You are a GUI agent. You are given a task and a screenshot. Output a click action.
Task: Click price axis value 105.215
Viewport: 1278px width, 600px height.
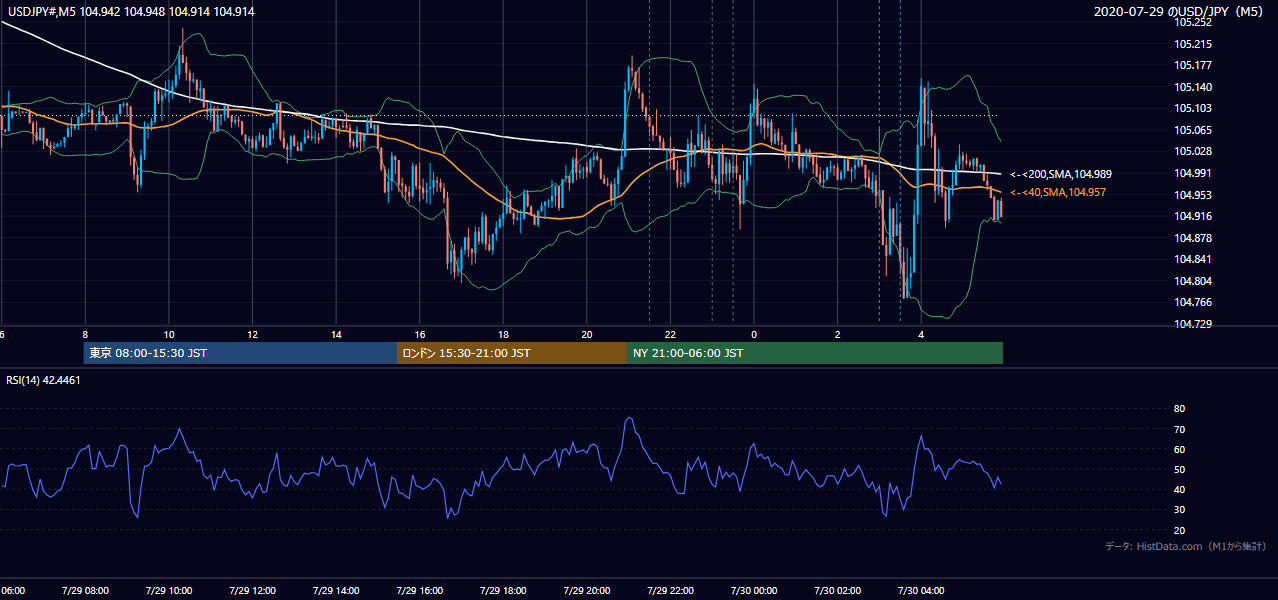[1193, 44]
